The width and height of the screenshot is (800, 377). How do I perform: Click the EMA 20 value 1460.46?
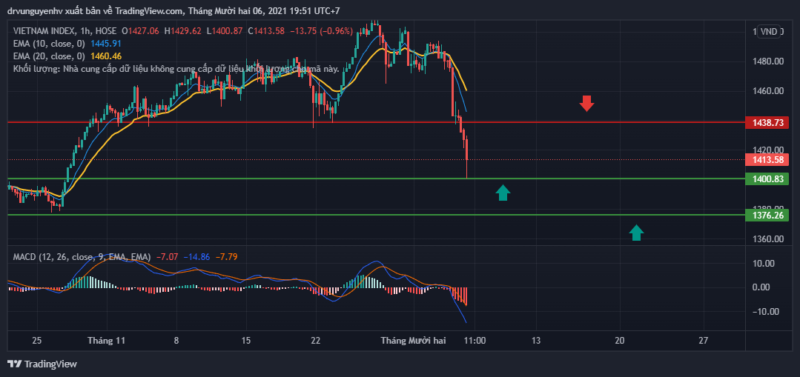click(106, 56)
